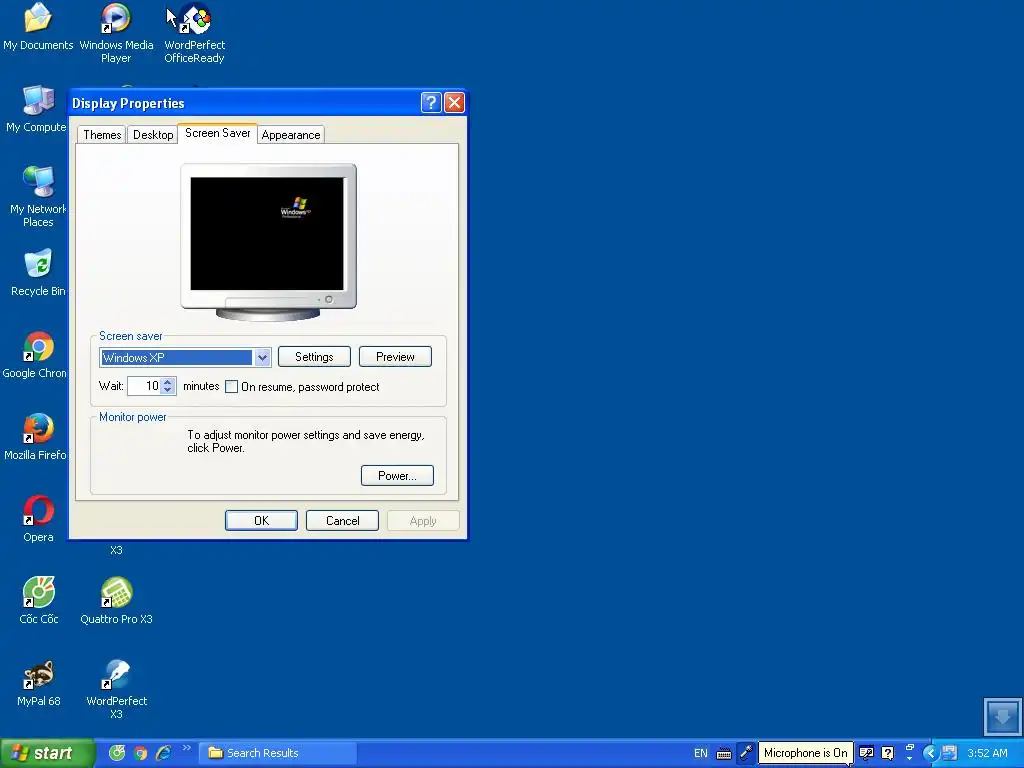Click the large down-arrow desktop widget

1002,717
